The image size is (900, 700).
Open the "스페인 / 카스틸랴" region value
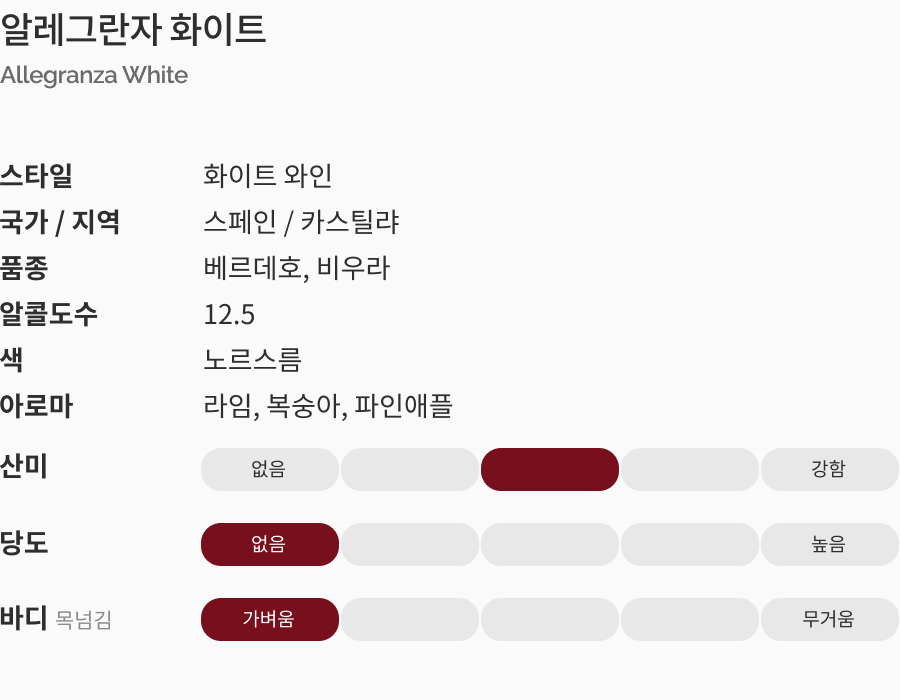pos(301,222)
